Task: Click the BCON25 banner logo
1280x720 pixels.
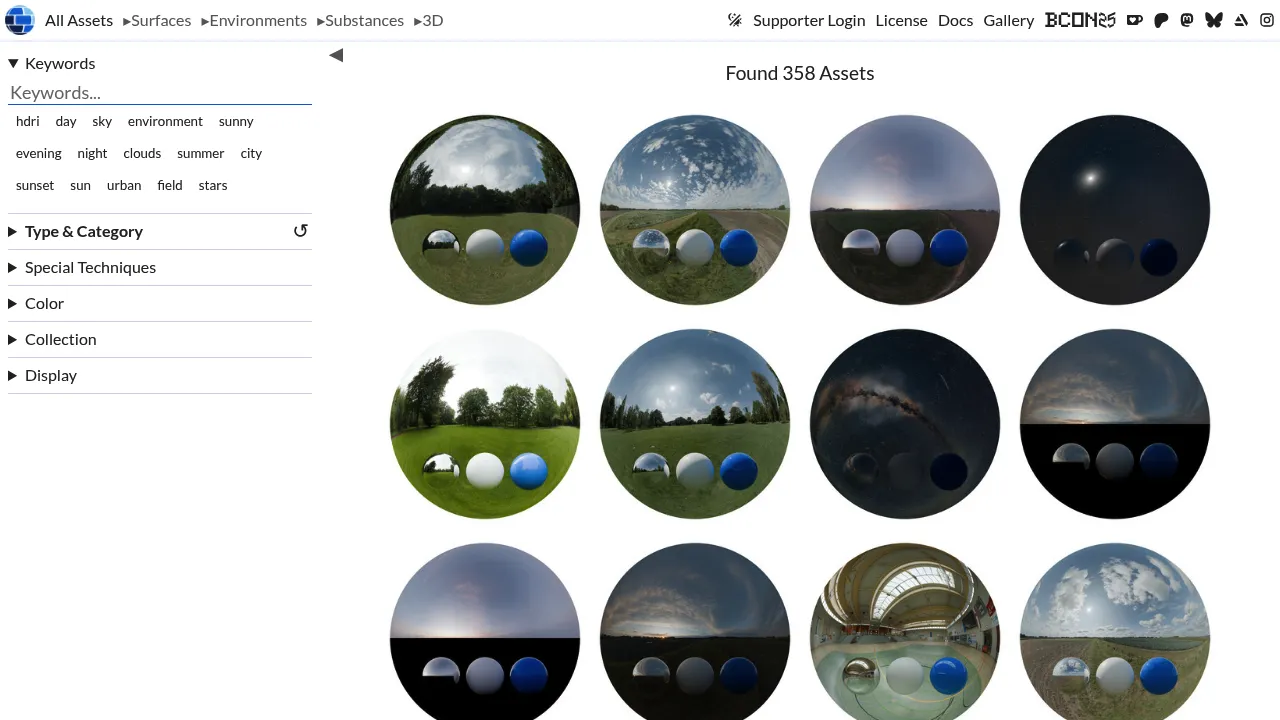Action: [1080, 20]
